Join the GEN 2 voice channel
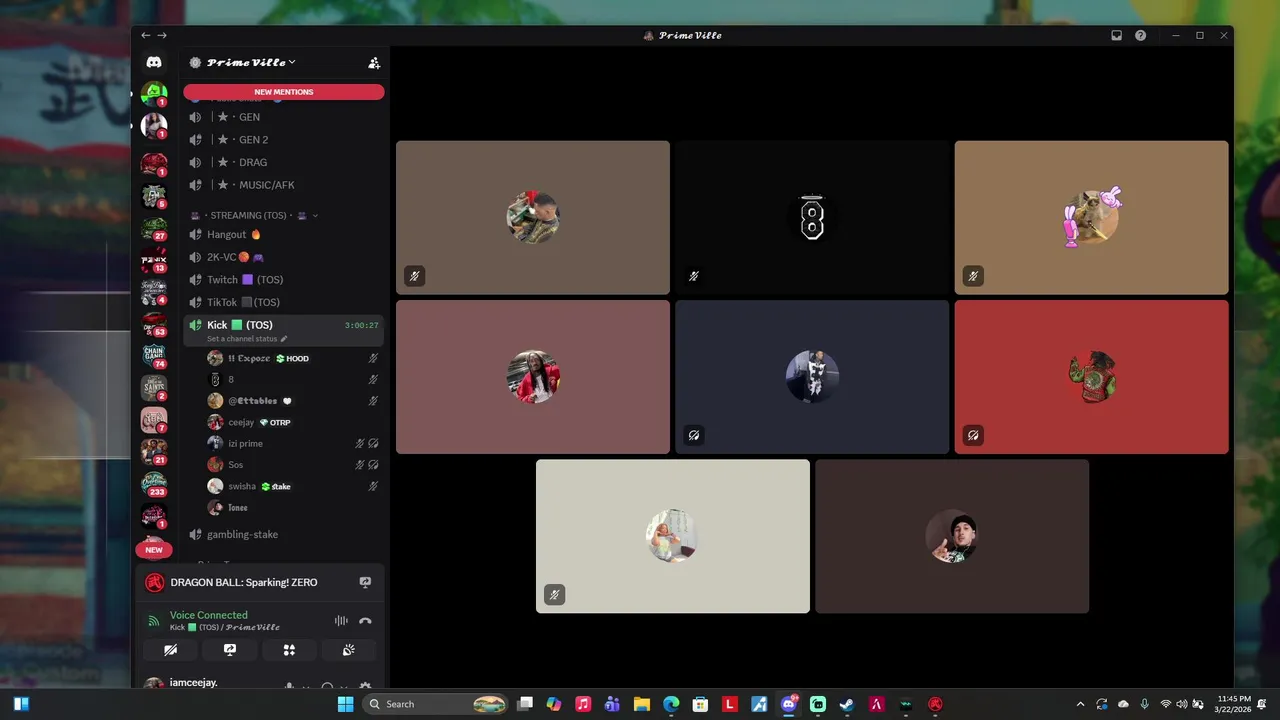1280x720 pixels. pos(284,140)
